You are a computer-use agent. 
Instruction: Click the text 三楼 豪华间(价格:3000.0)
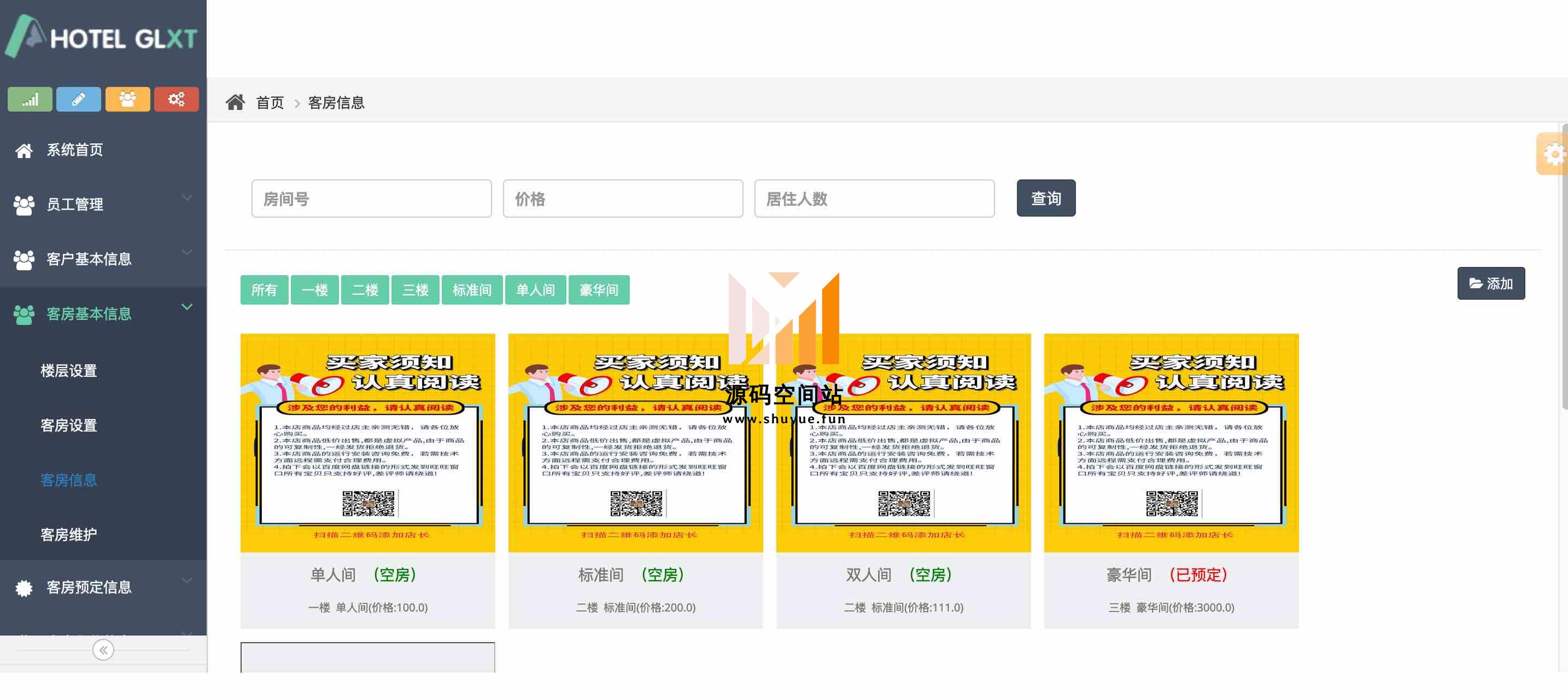click(x=1171, y=608)
